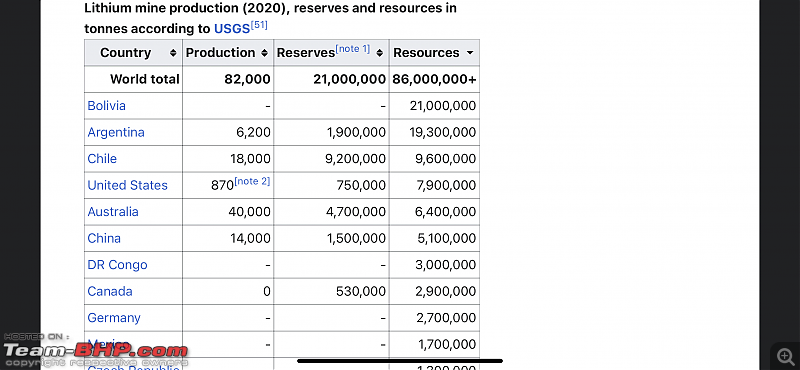Toggle Resources column sort arrow
Screen dimensions: 800x370
[x=470, y=53]
